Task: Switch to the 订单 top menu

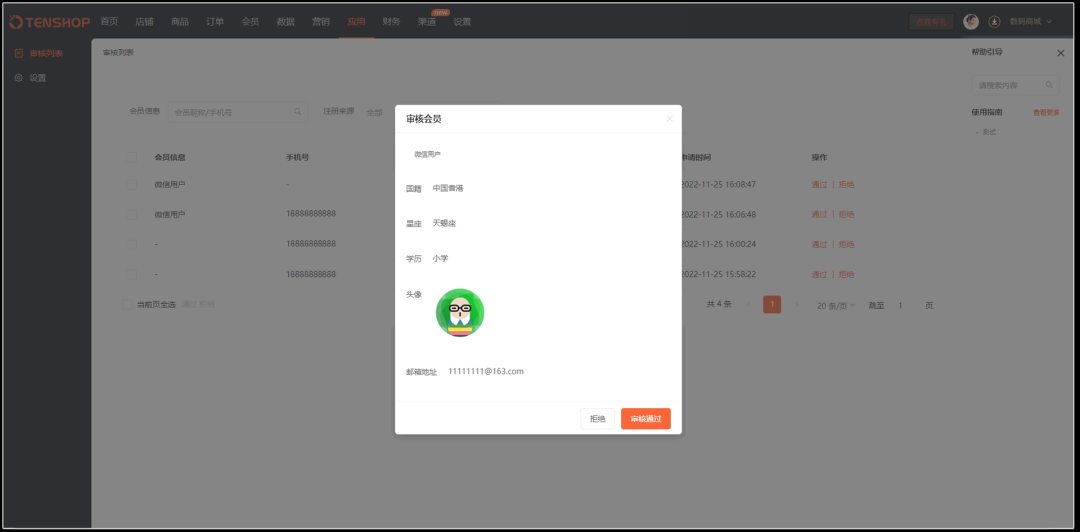Action: (215, 21)
